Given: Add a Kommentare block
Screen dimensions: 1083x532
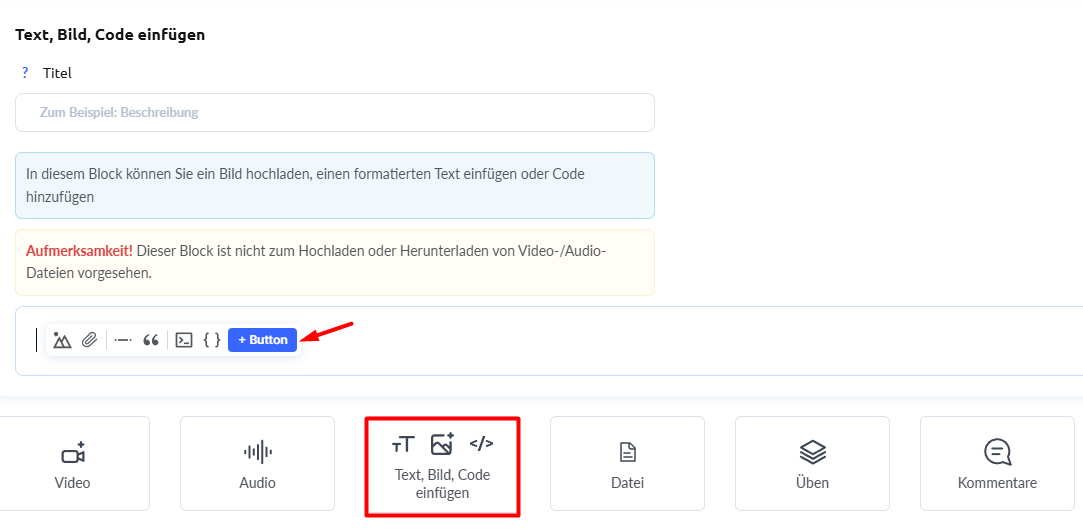Looking at the screenshot, I should (997, 464).
